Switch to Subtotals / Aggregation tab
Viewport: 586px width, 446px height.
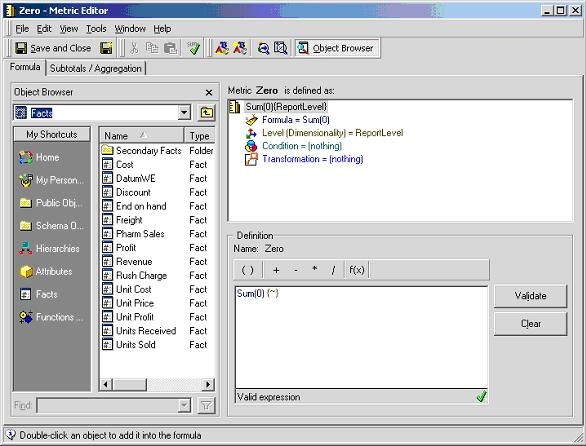pyautogui.click(x=96, y=68)
